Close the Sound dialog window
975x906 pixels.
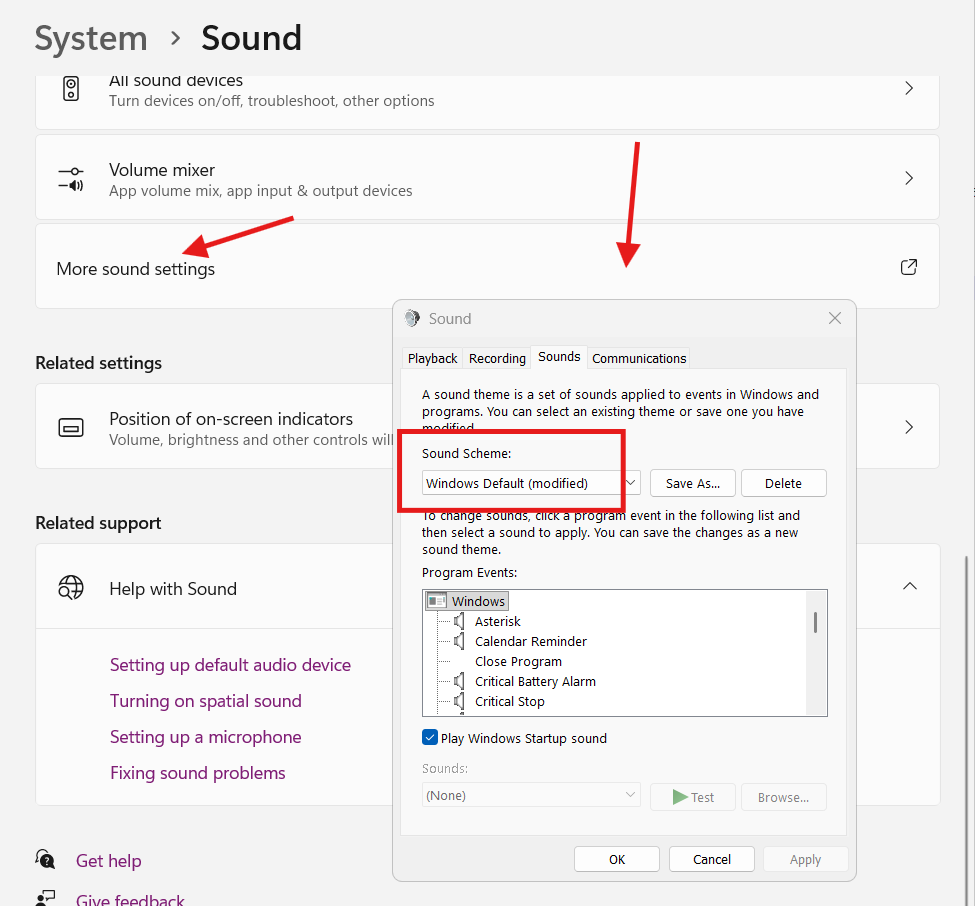click(834, 318)
